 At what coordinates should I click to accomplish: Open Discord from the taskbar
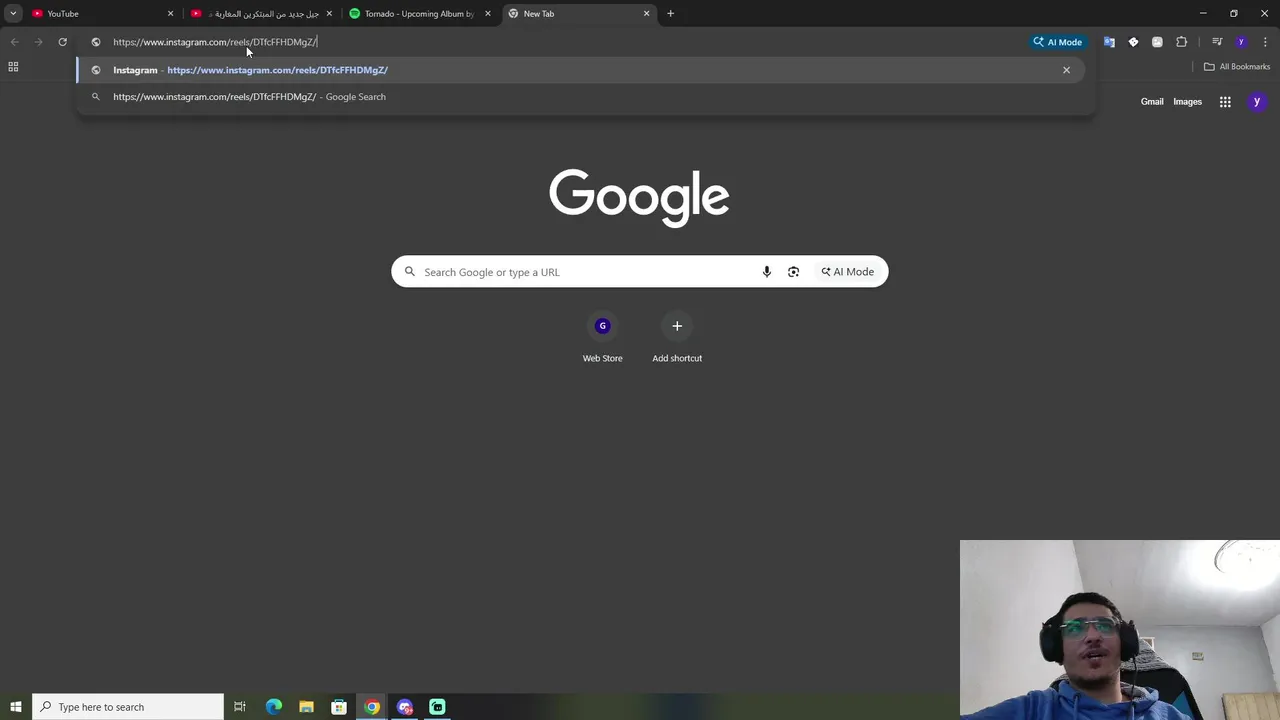tap(405, 707)
